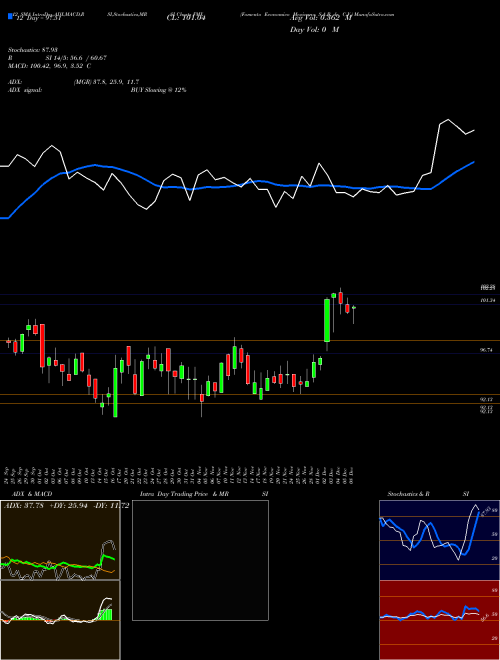The image size is (500, 660).
Task: Click the 'BUY Slowing @ 12%' signal text
Action: tap(158, 90)
